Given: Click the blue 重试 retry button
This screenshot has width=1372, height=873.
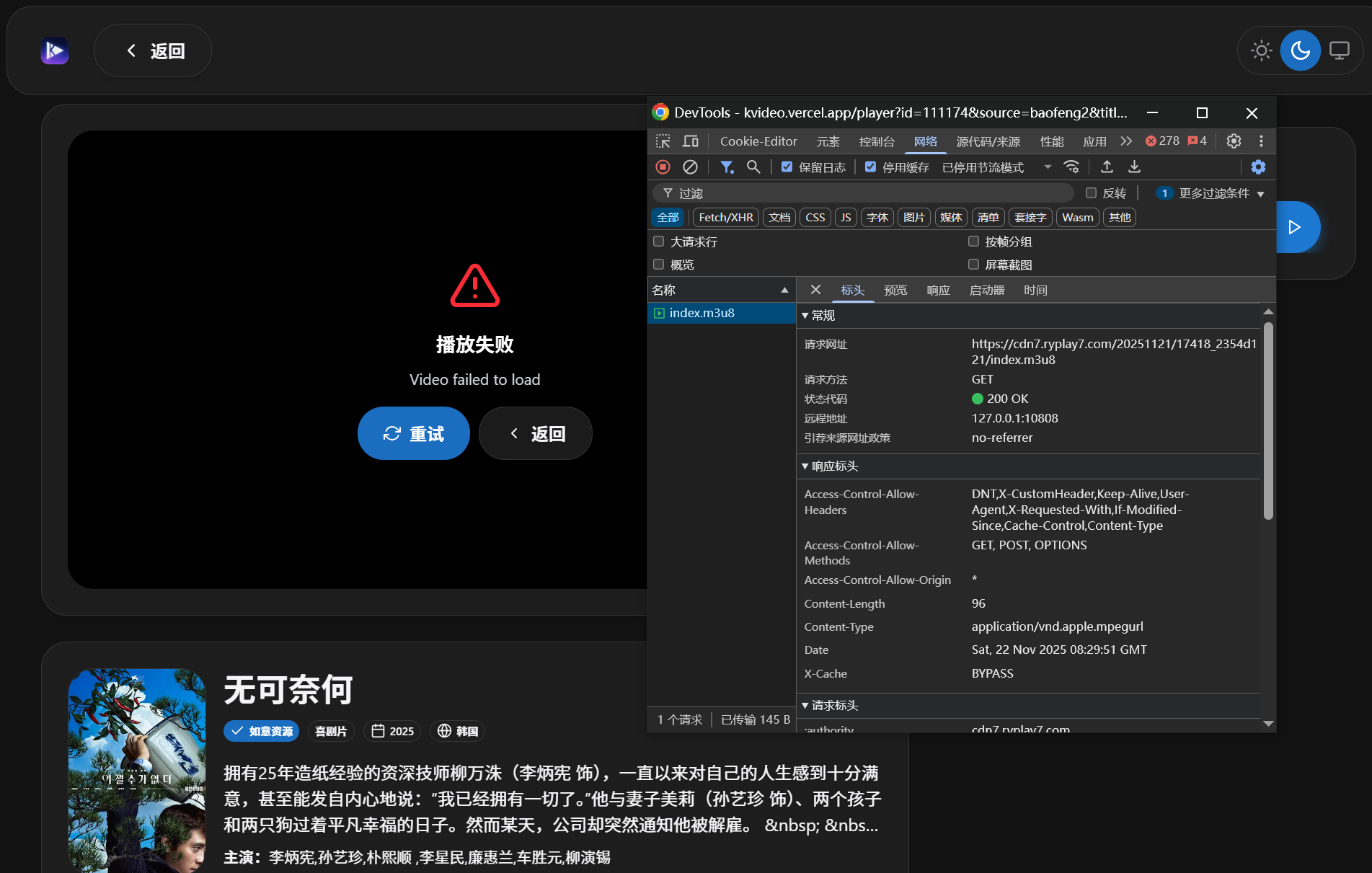Looking at the screenshot, I should pyautogui.click(x=414, y=433).
